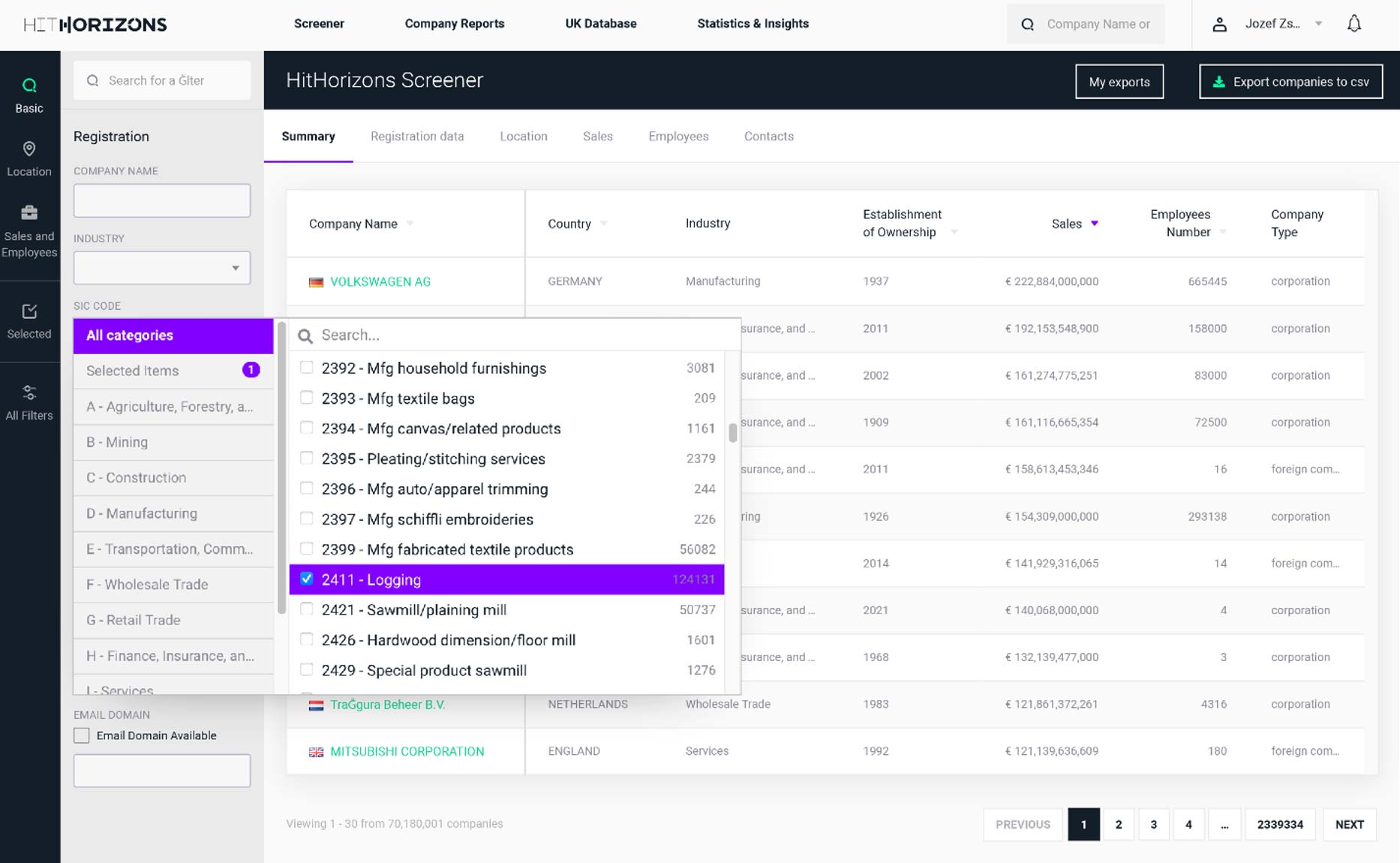Click the Germany flag beside Volkswagen AG

pyautogui.click(x=317, y=282)
